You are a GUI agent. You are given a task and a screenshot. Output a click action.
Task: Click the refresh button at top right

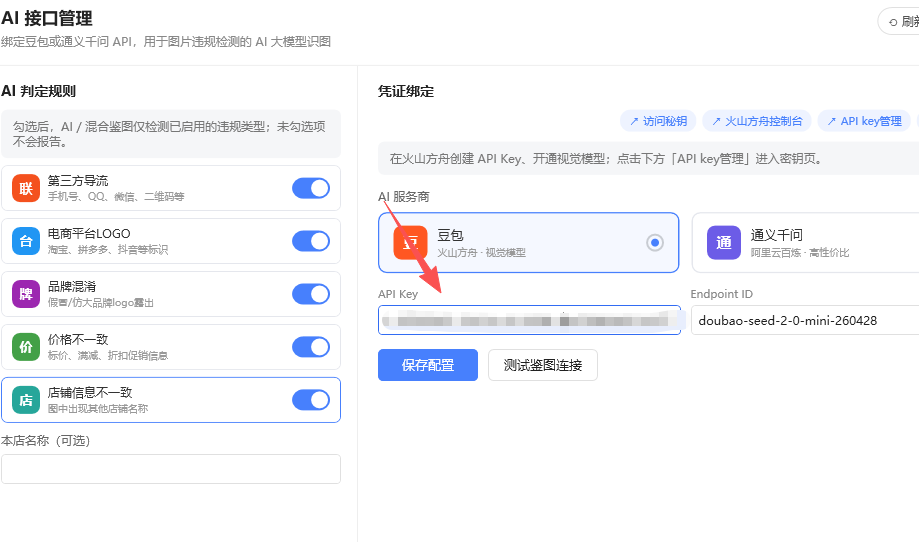click(x=900, y=22)
